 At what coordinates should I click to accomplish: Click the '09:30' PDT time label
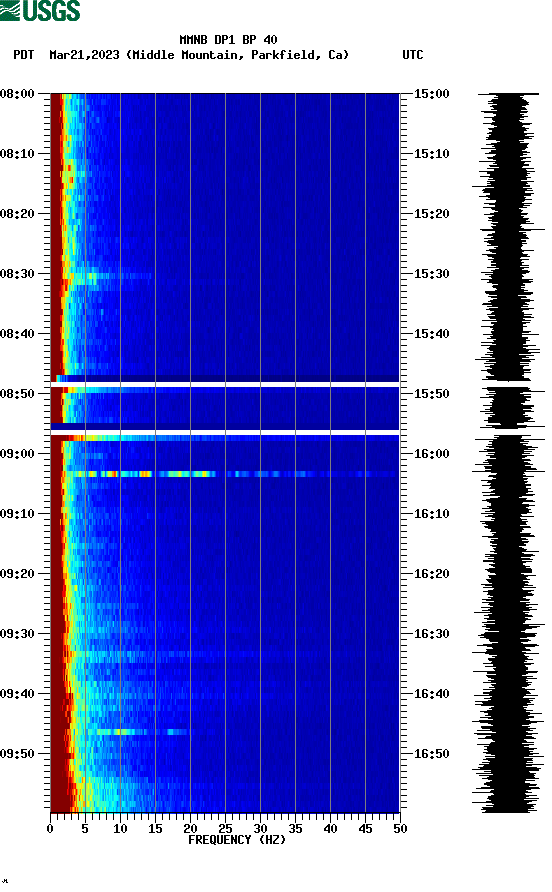17,634
